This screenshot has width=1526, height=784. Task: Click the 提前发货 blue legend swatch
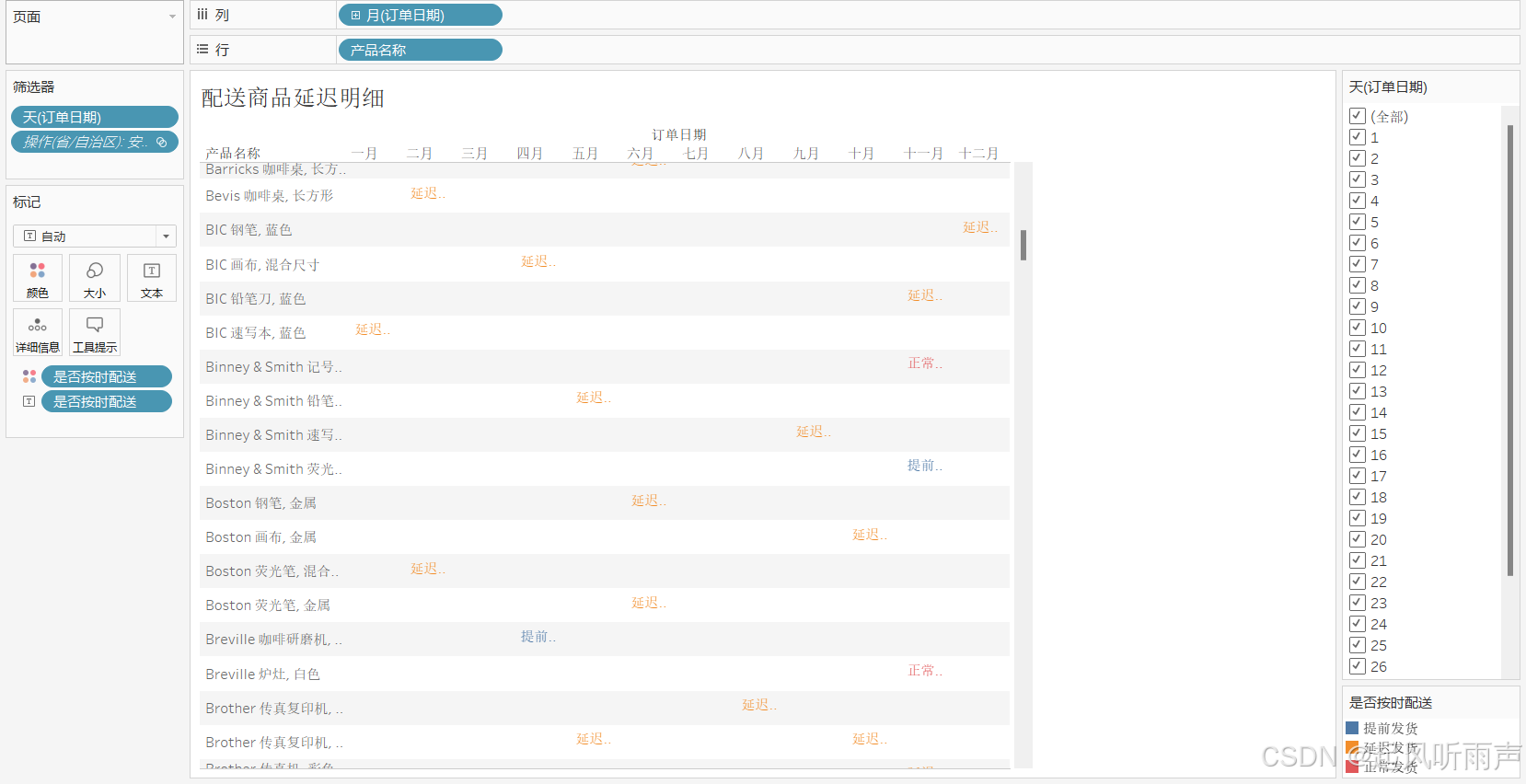pos(1352,728)
